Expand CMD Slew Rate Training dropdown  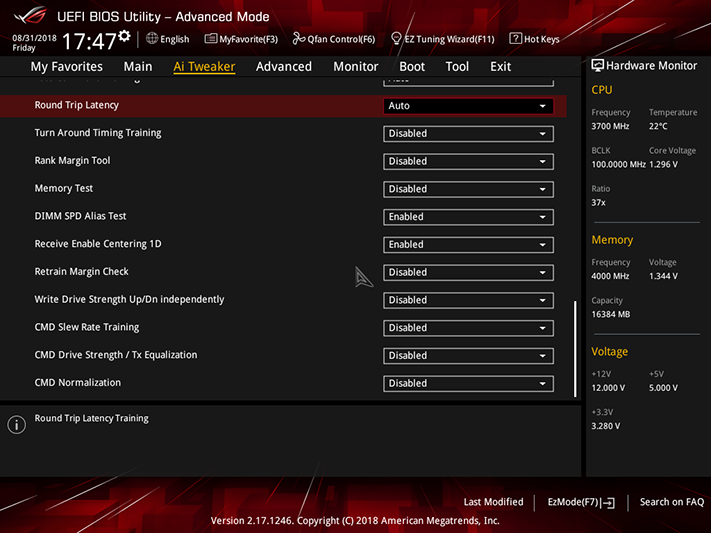pyautogui.click(x=468, y=328)
